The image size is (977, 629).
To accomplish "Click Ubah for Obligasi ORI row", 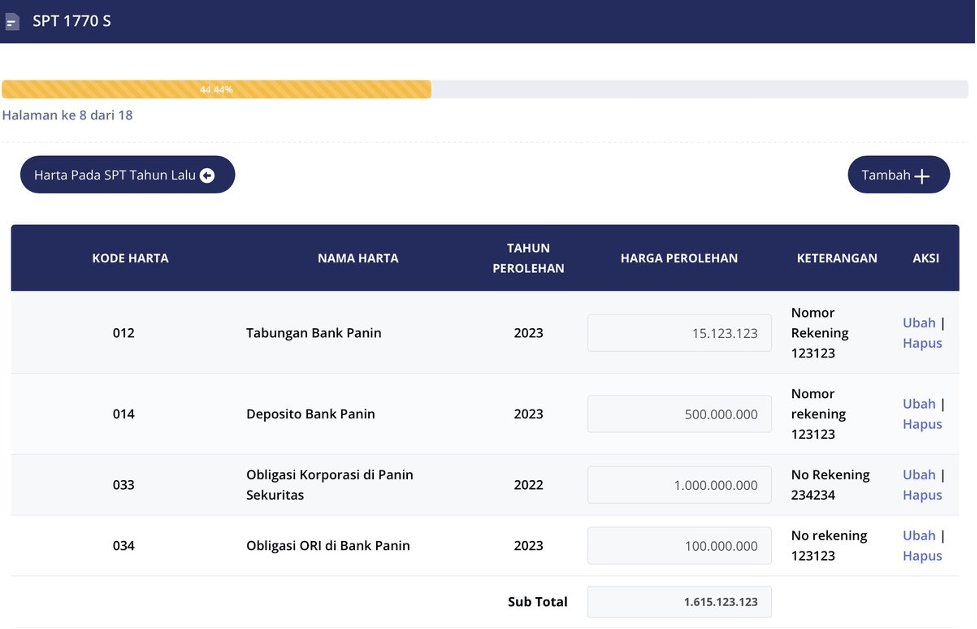I will (x=919, y=536).
